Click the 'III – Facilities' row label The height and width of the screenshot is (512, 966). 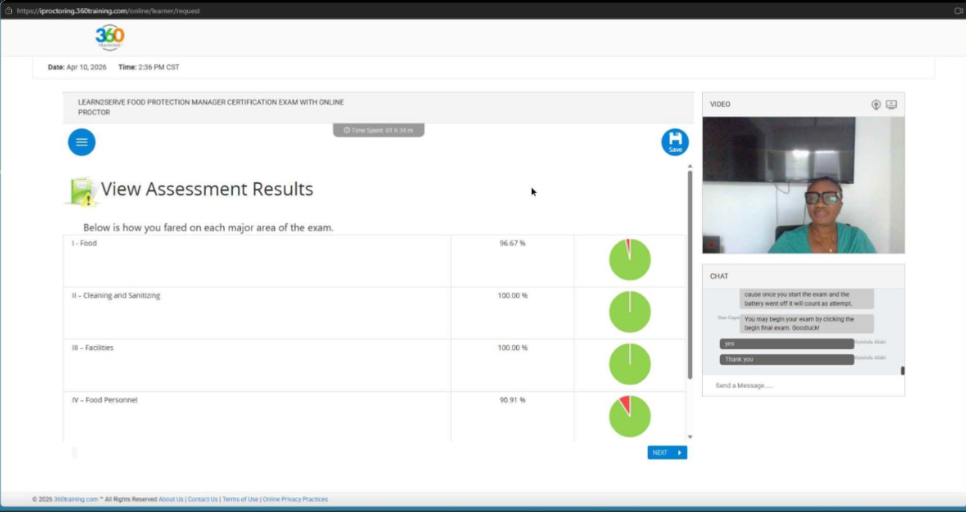[92, 348]
